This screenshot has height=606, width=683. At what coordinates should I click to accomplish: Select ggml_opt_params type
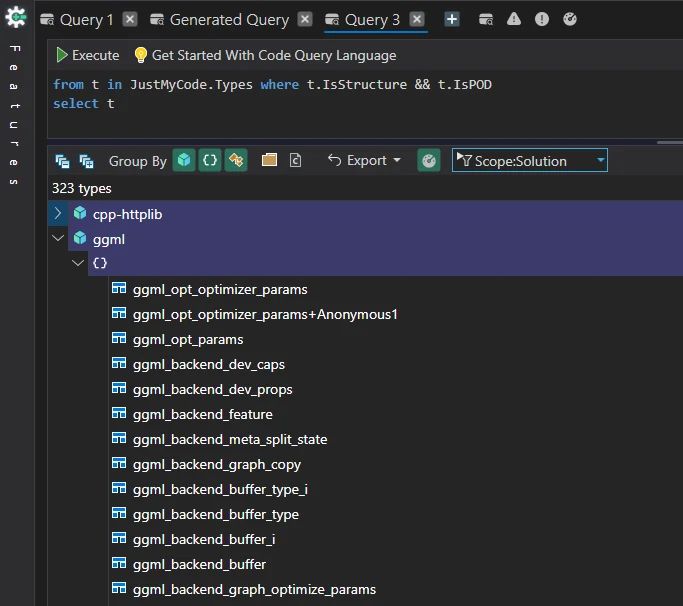pyautogui.click(x=188, y=340)
